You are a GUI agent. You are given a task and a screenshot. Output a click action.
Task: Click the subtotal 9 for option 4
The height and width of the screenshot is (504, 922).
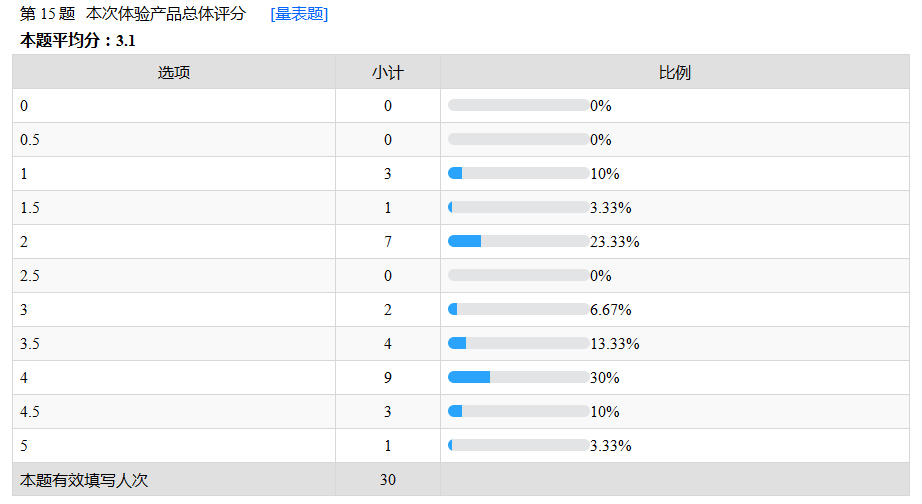point(388,378)
